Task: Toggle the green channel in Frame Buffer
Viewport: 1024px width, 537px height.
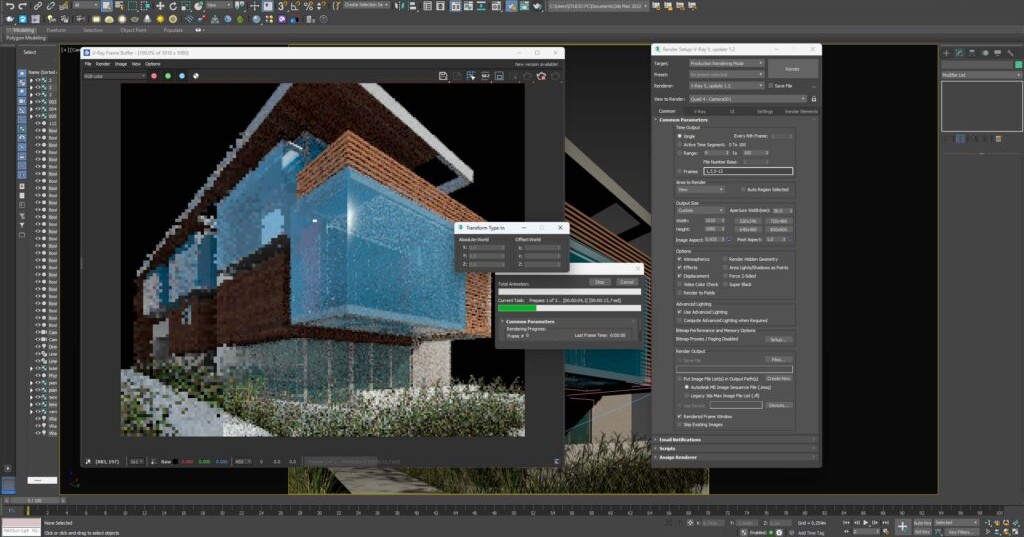Action: tap(168, 76)
